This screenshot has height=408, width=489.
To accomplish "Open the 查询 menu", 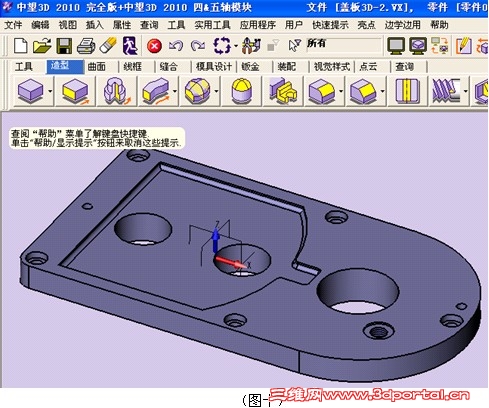I will (149, 25).
